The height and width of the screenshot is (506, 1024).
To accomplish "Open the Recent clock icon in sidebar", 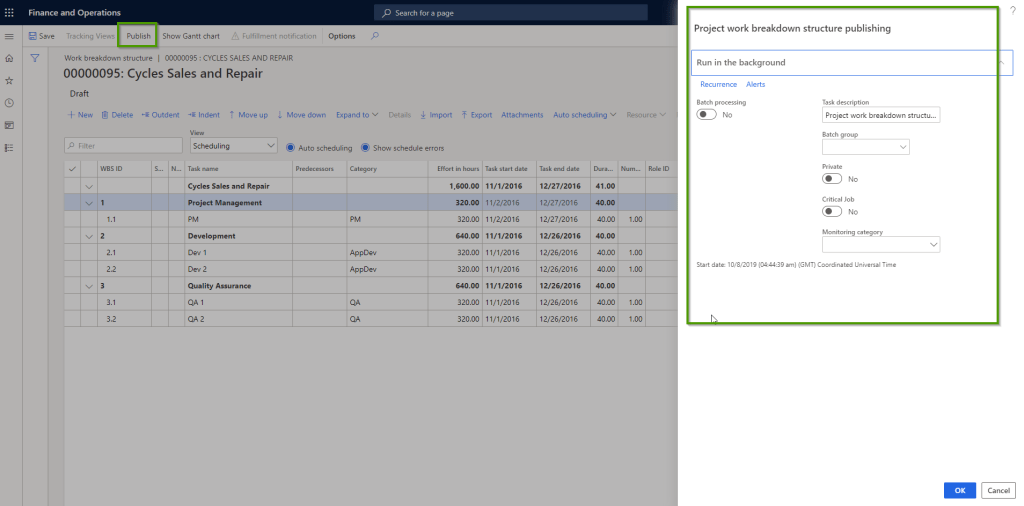I will [x=9, y=103].
